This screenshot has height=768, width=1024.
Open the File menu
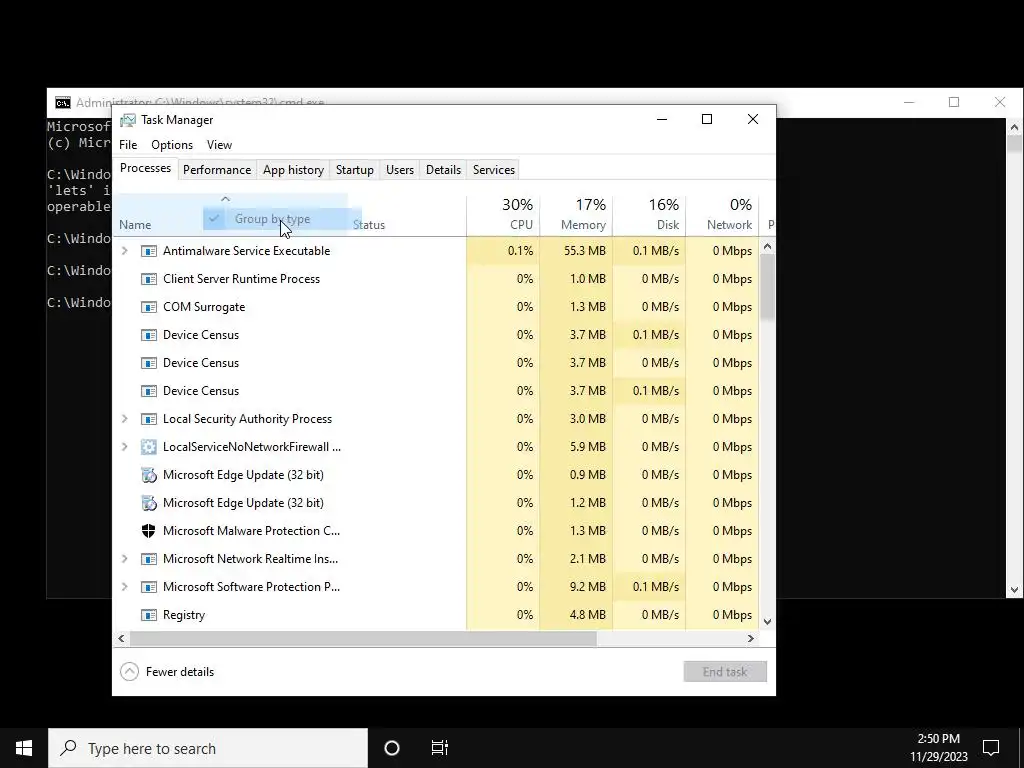coord(128,145)
